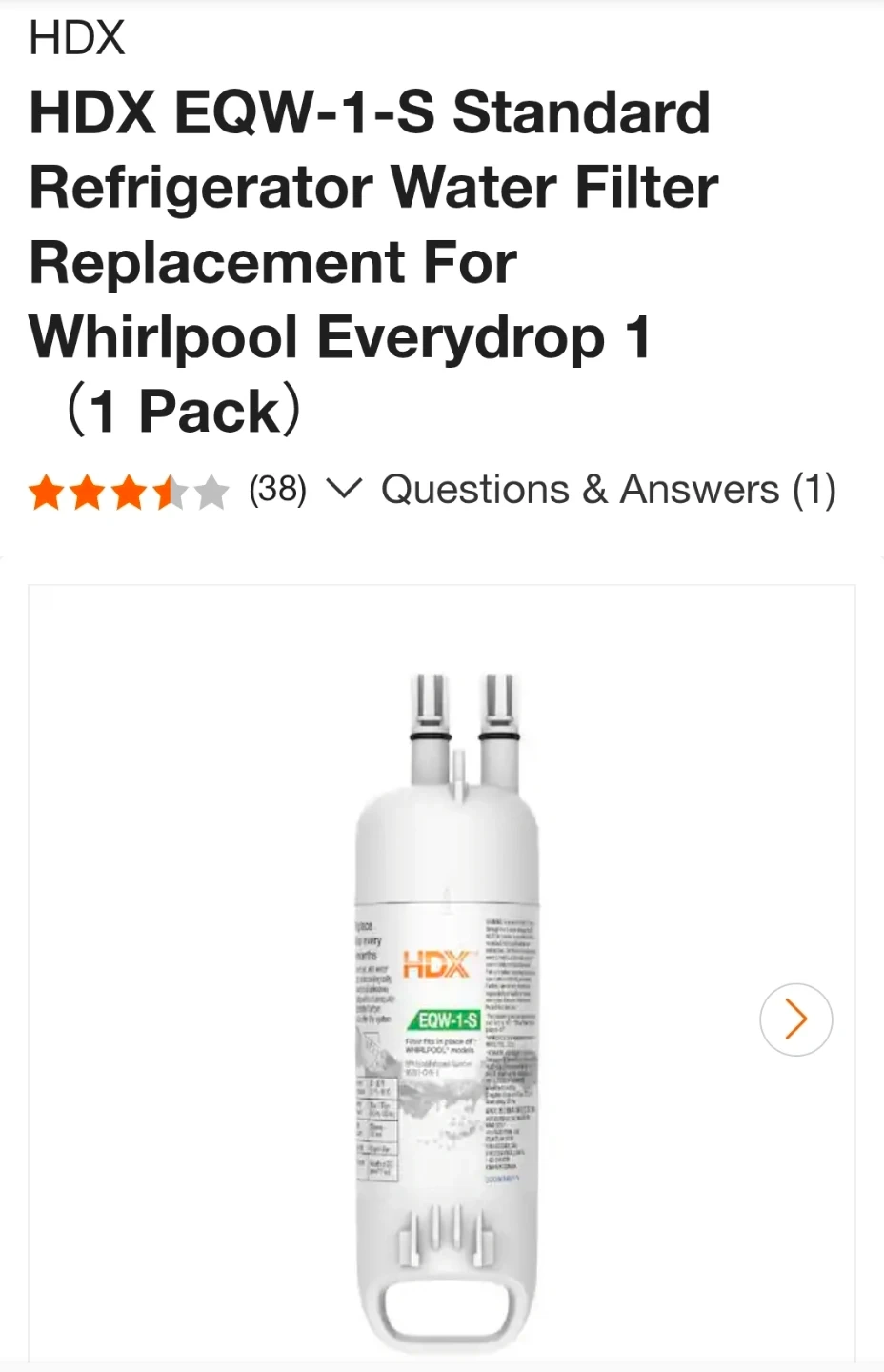Open Questions & Answers (1)
Viewport: 884px width, 1372px height.
(609, 490)
